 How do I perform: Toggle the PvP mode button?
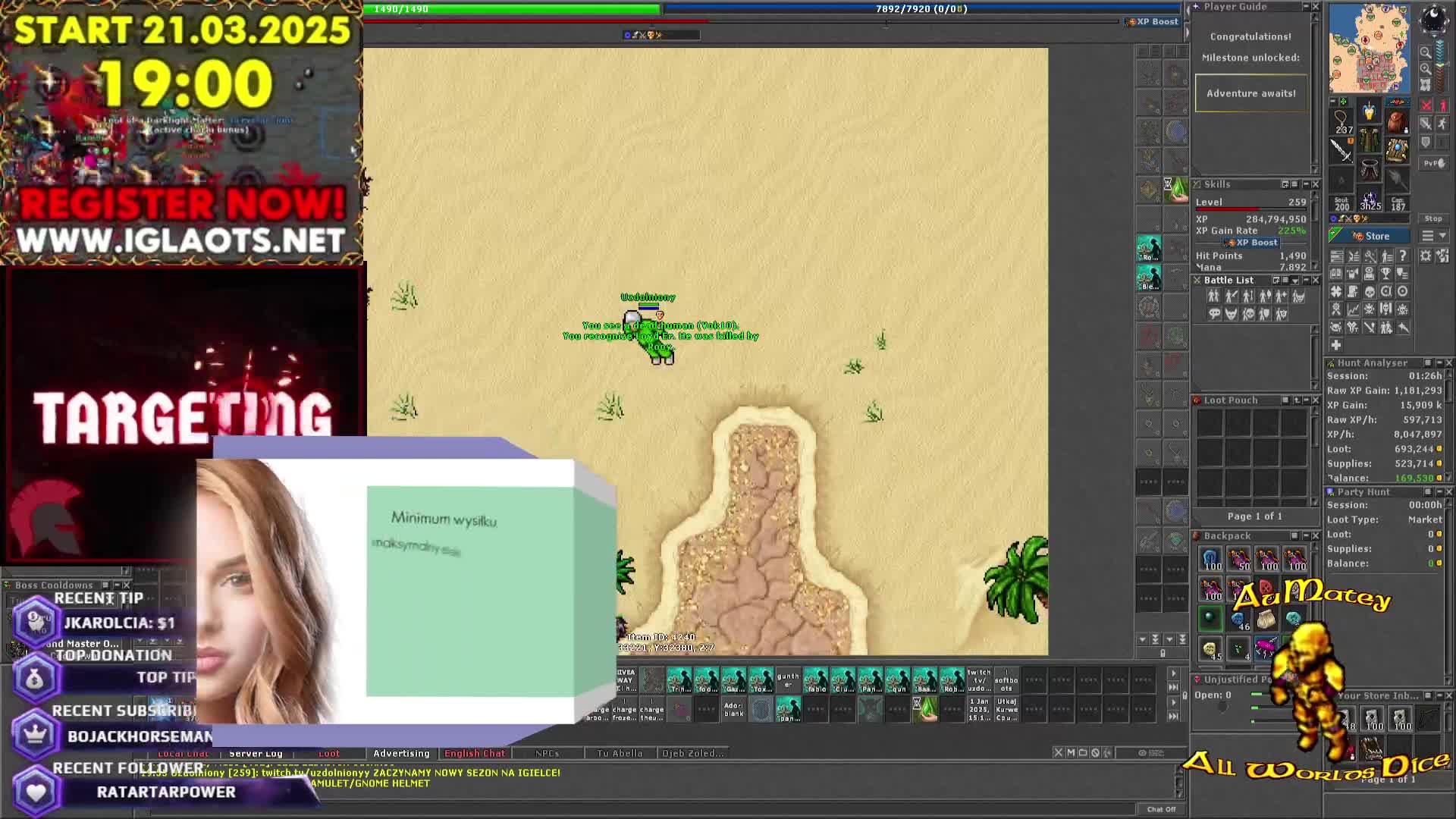point(1433,163)
